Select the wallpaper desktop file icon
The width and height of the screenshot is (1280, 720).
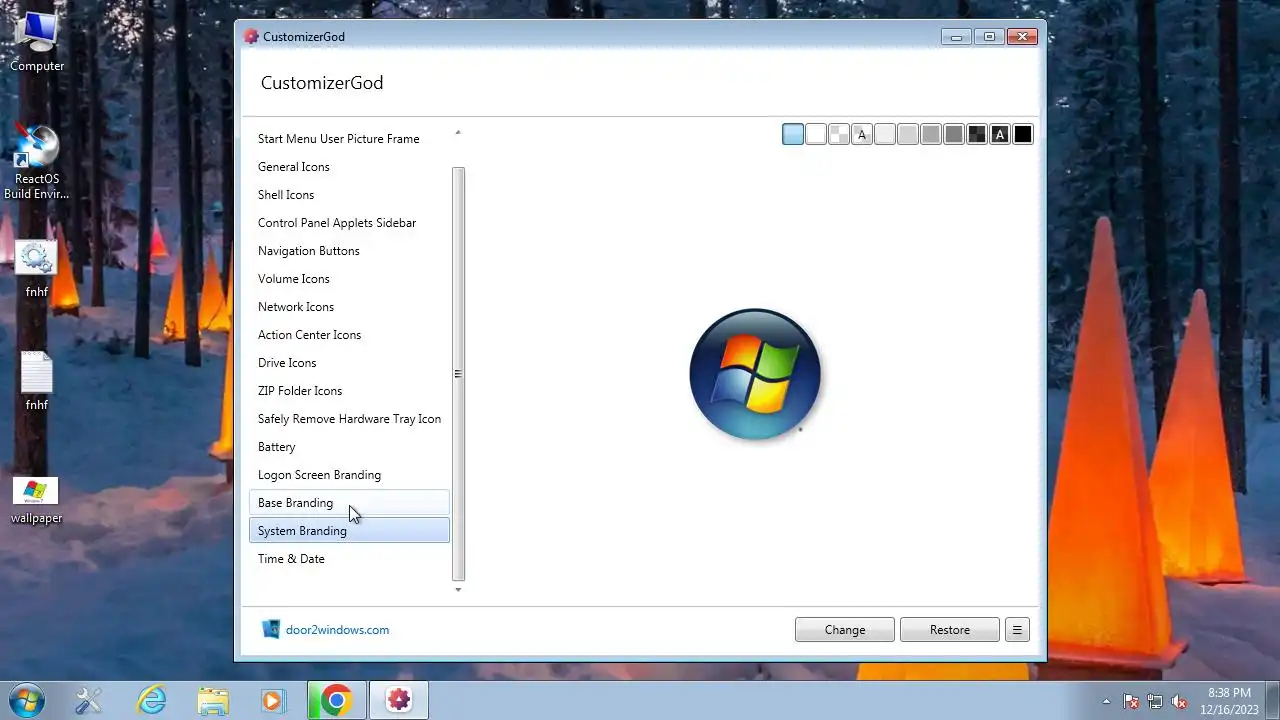[37, 501]
